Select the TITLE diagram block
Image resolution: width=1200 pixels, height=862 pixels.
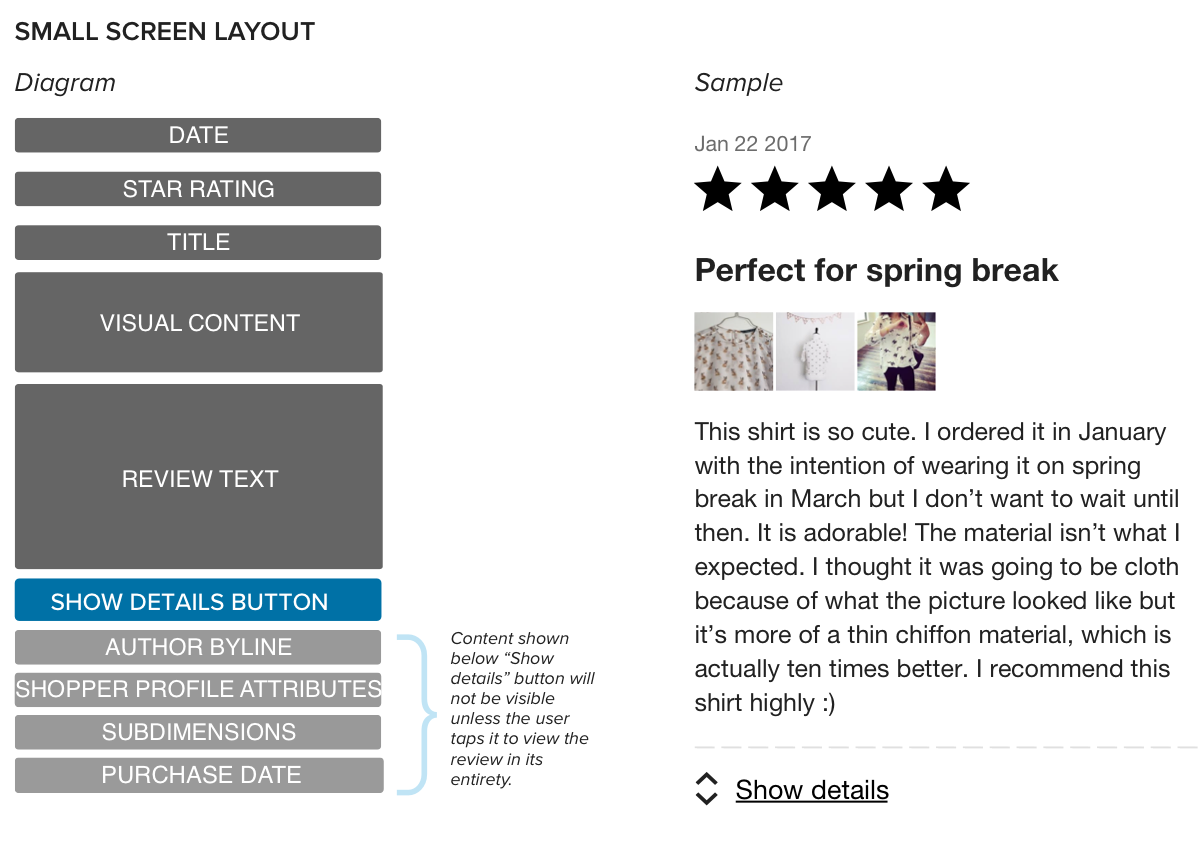click(x=198, y=242)
